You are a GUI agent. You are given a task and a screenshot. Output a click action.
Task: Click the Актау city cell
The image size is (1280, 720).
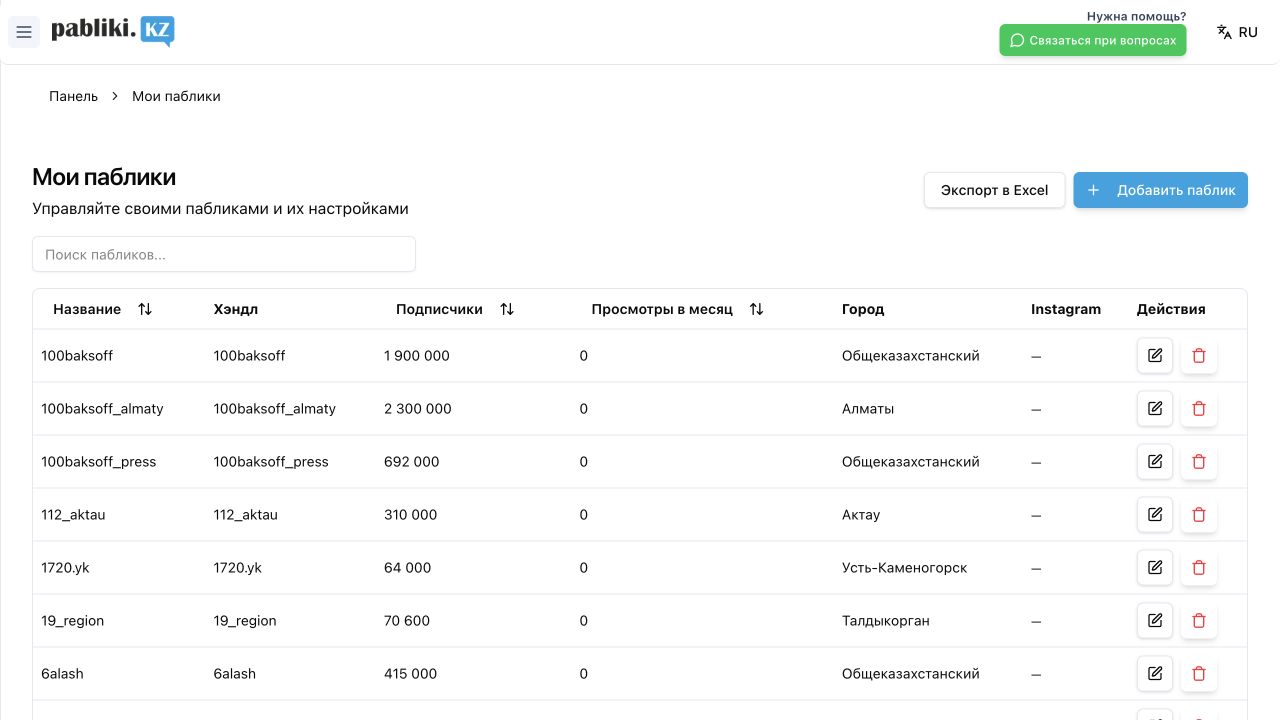[861, 514]
